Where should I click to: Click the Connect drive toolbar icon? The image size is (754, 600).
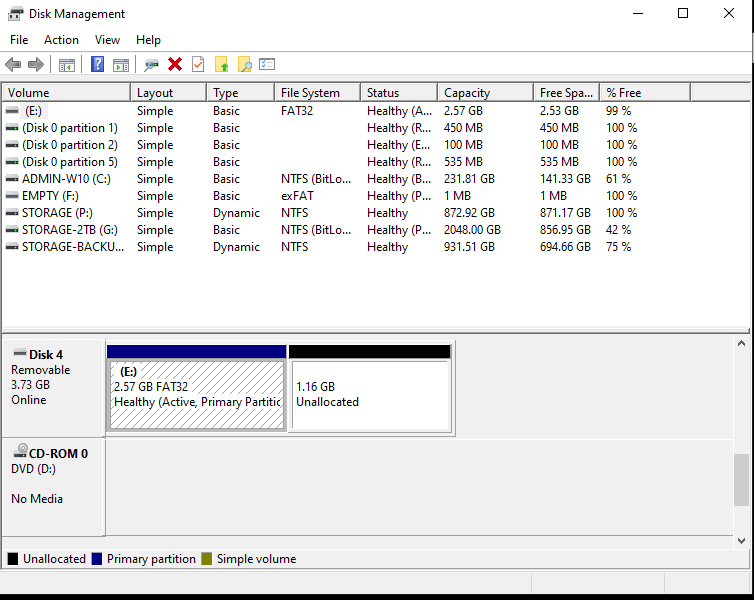click(151, 65)
